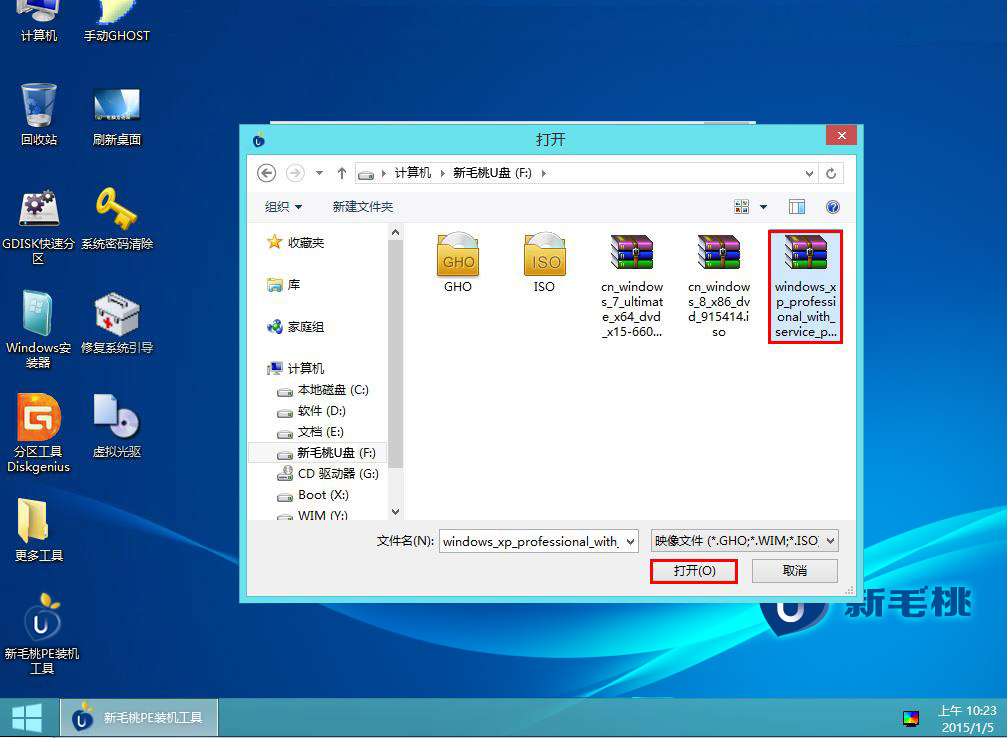This screenshot has width=1007, height=738.
Task: Click 新建文件夹 in the toolbar
Action: click(x=363, y=207)
